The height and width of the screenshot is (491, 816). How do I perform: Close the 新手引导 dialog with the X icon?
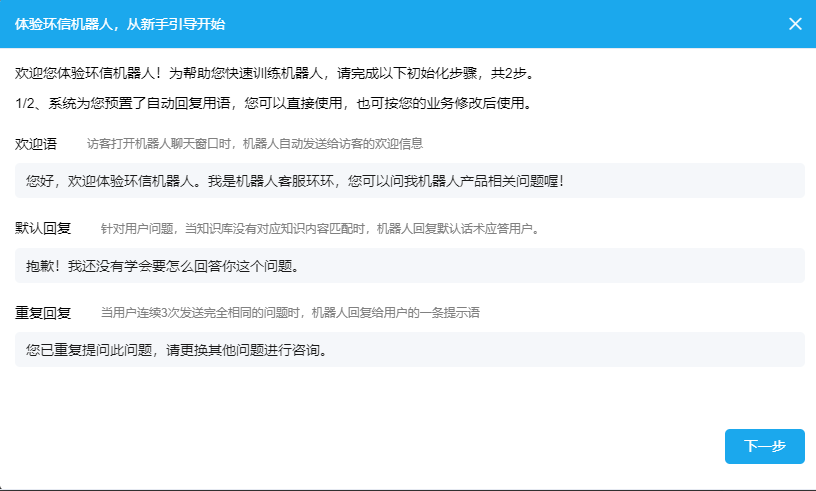795,24
